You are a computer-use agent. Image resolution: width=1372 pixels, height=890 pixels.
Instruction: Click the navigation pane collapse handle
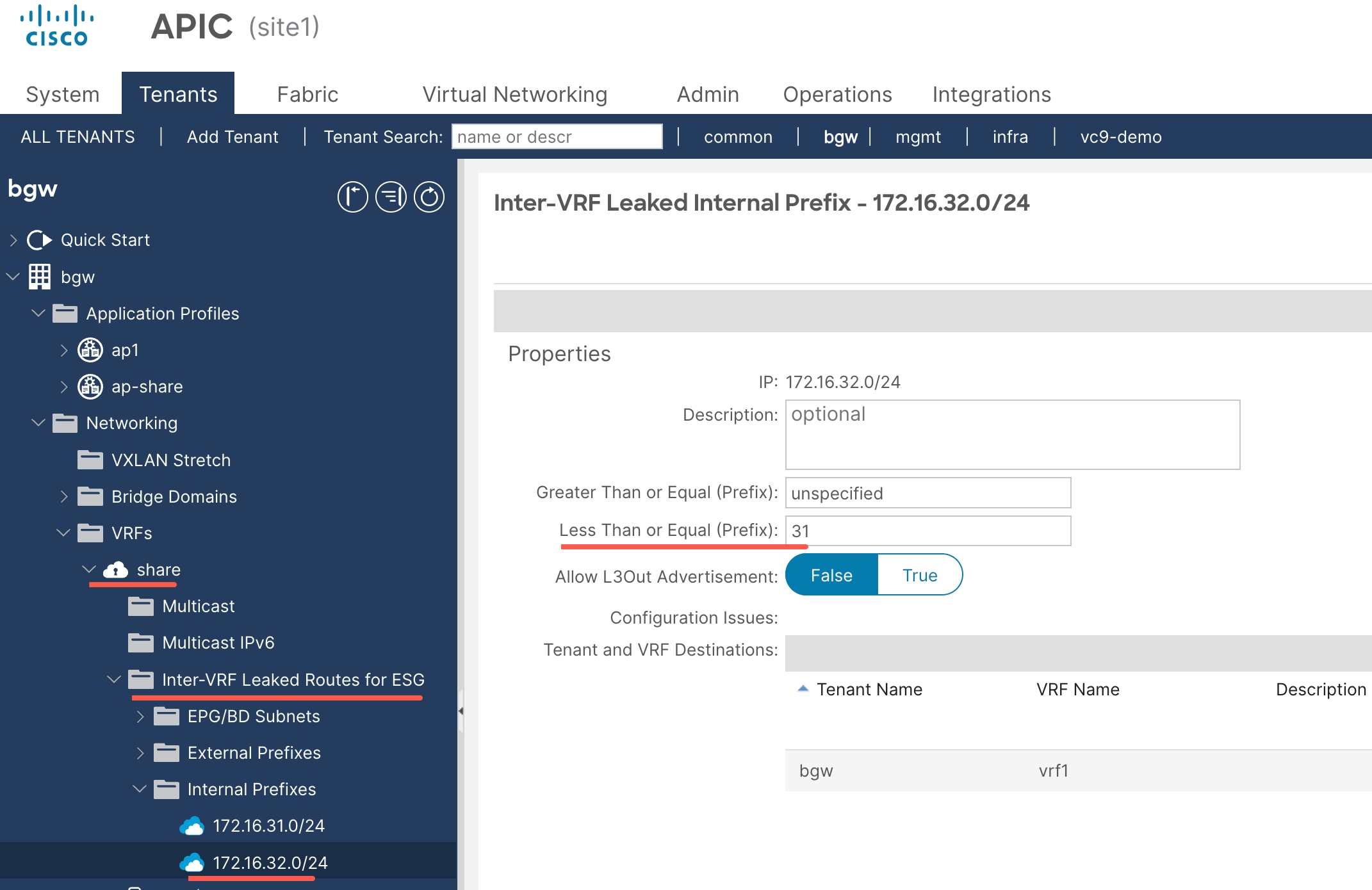(x=461, y=711)
